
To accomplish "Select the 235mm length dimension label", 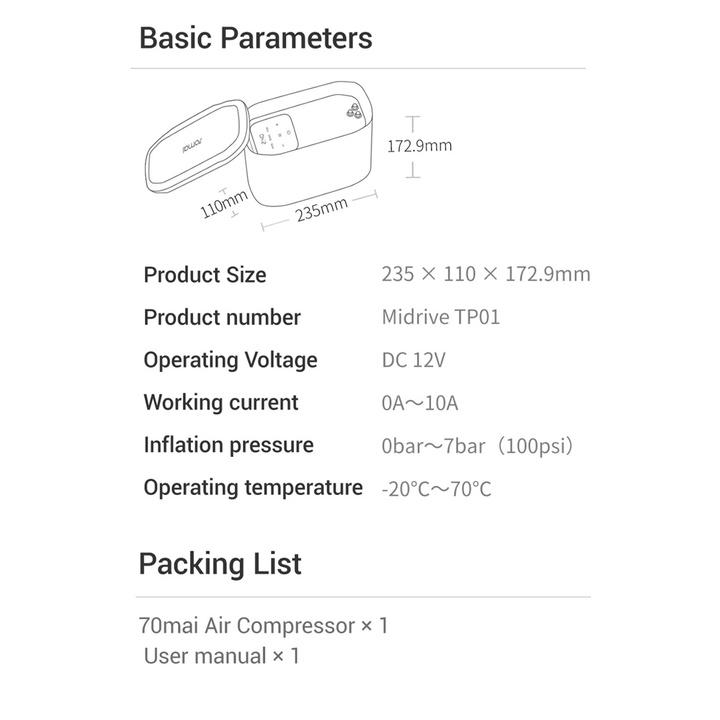I will tap(321, 210).
